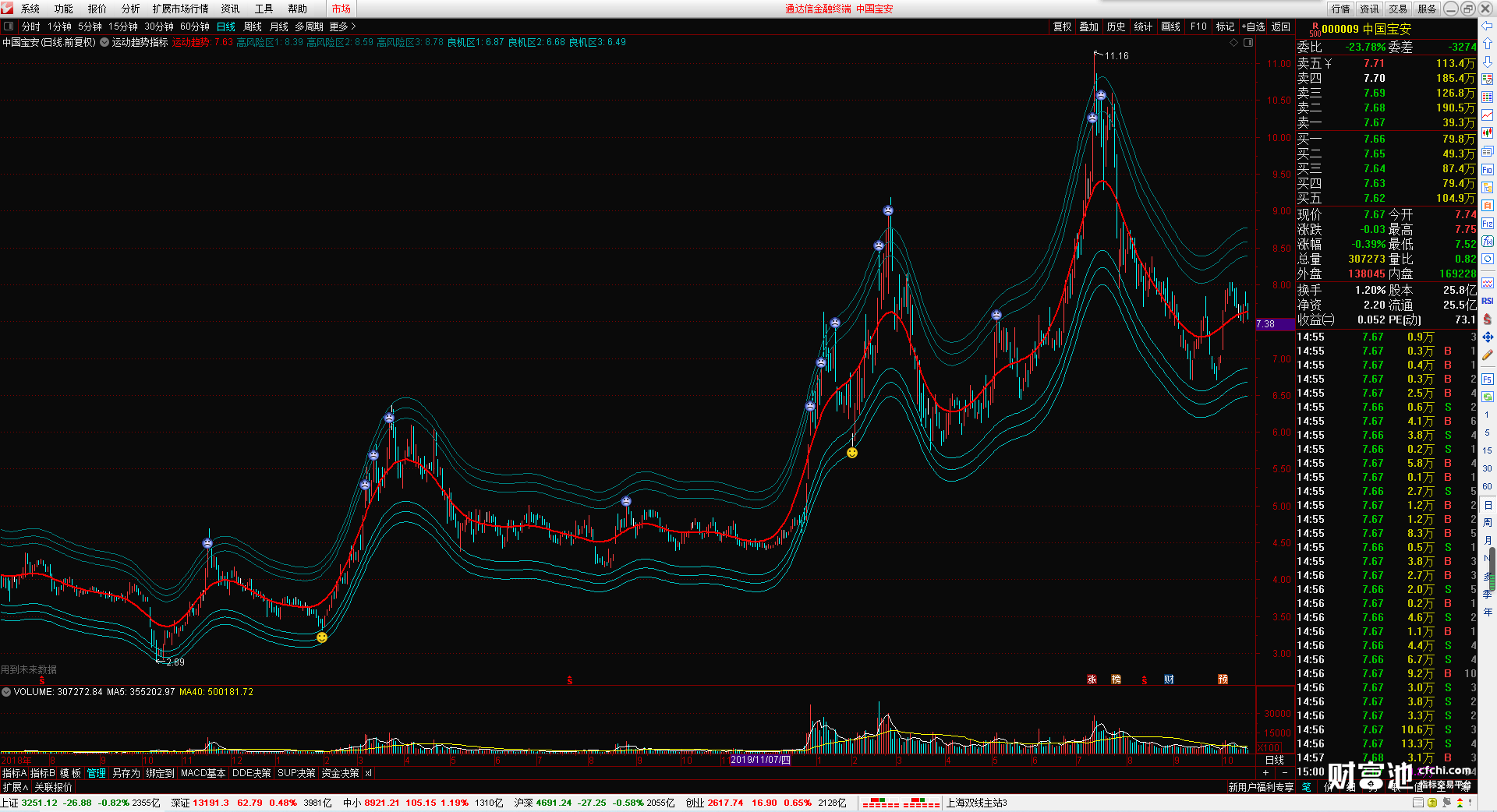Click the minus zoom-out button below volume scale
Image resolution: width=1497 pixels, height=812 pixels.
(x=1284, y=772)
